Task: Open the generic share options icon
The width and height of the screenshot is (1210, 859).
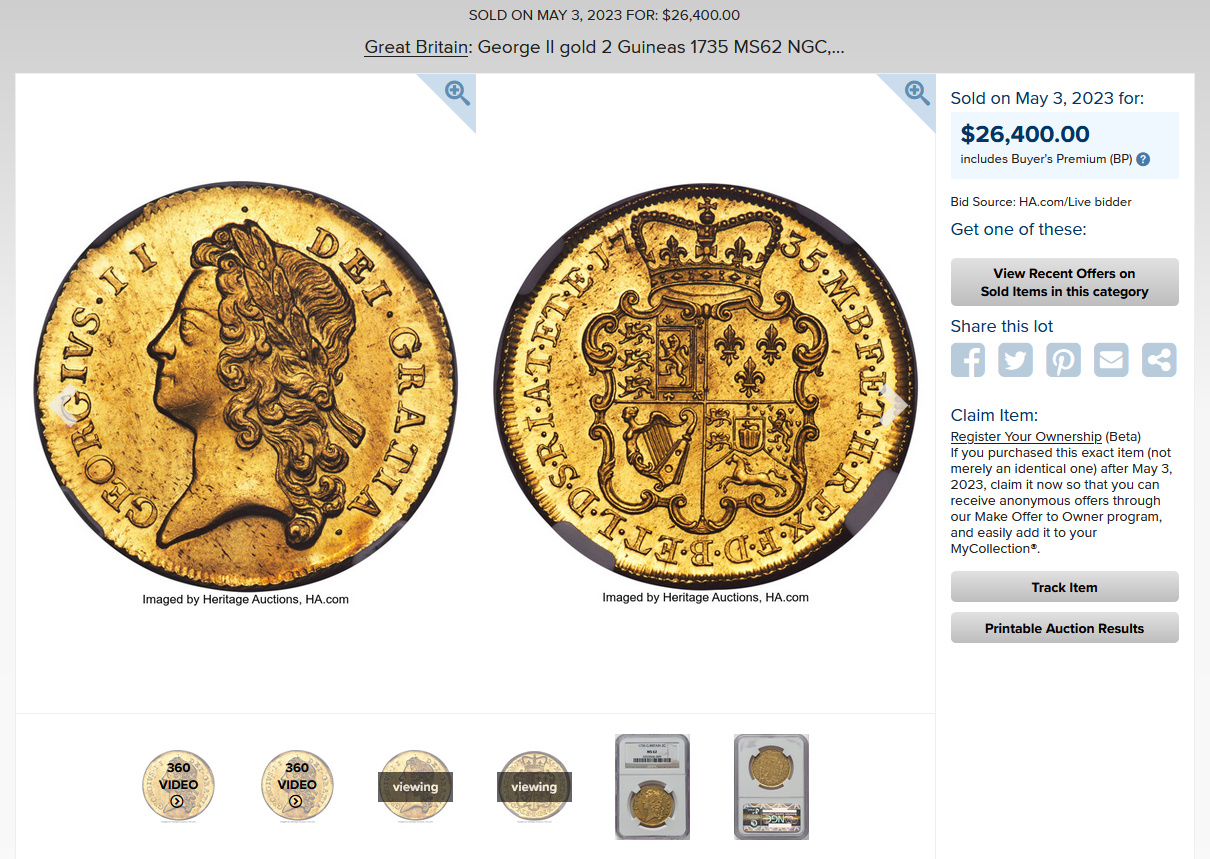Action: pos(1159,360)
